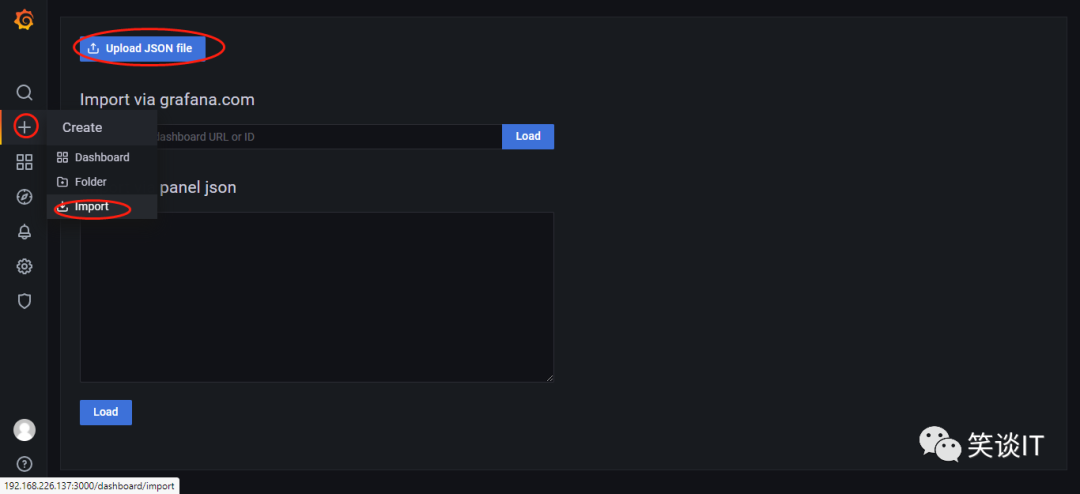Open the Dashboards grid icon
The image size is (1080, 494).
pos(24,162)
